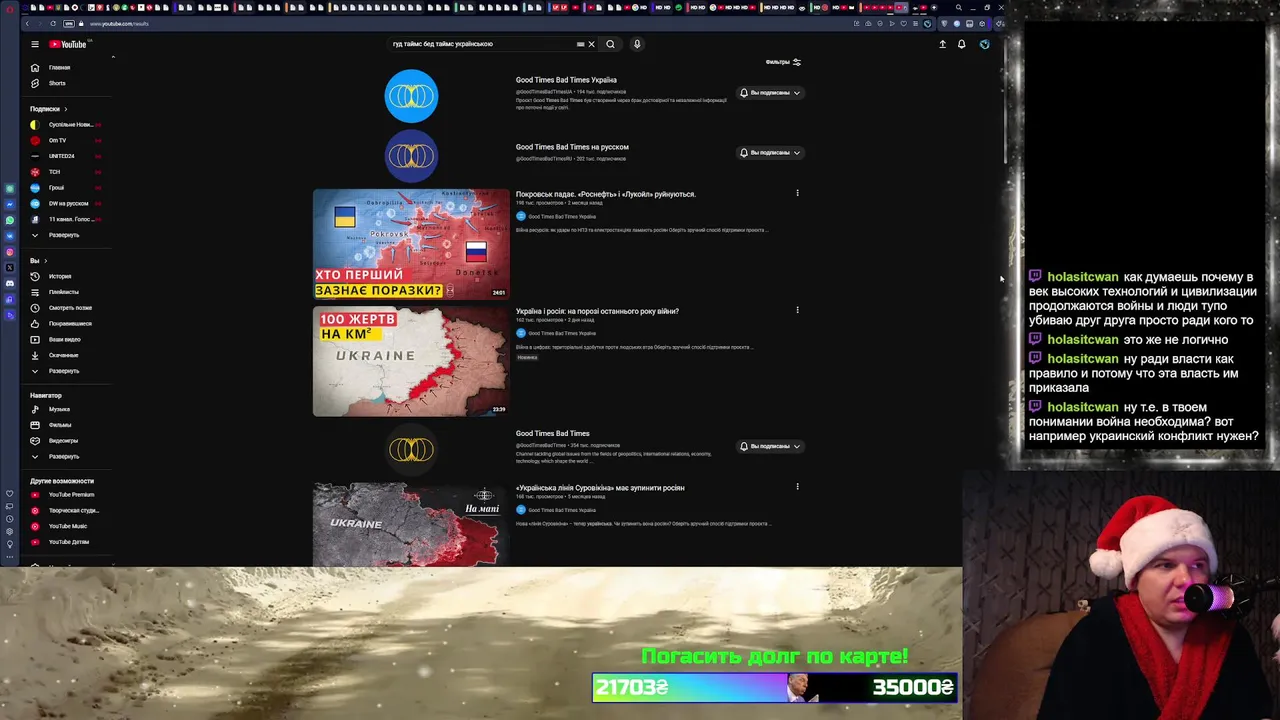Play the 100 жертв на км² video thumbnail
Viewport: 1280px width, 720px height.
pyautogui.click(x=411, y=361)
